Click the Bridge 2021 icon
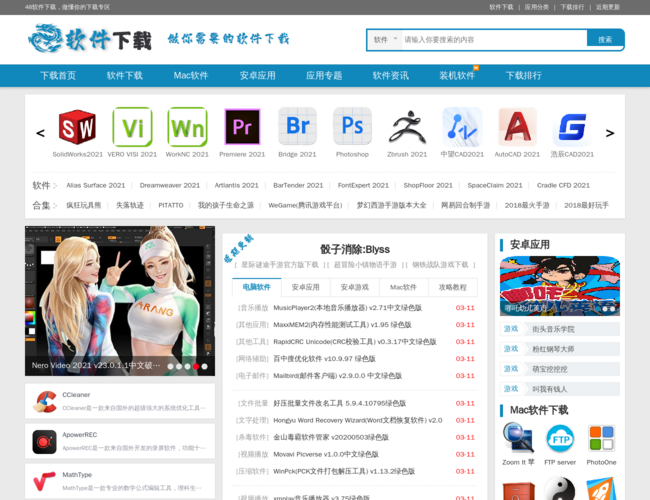 coord(297,128)
